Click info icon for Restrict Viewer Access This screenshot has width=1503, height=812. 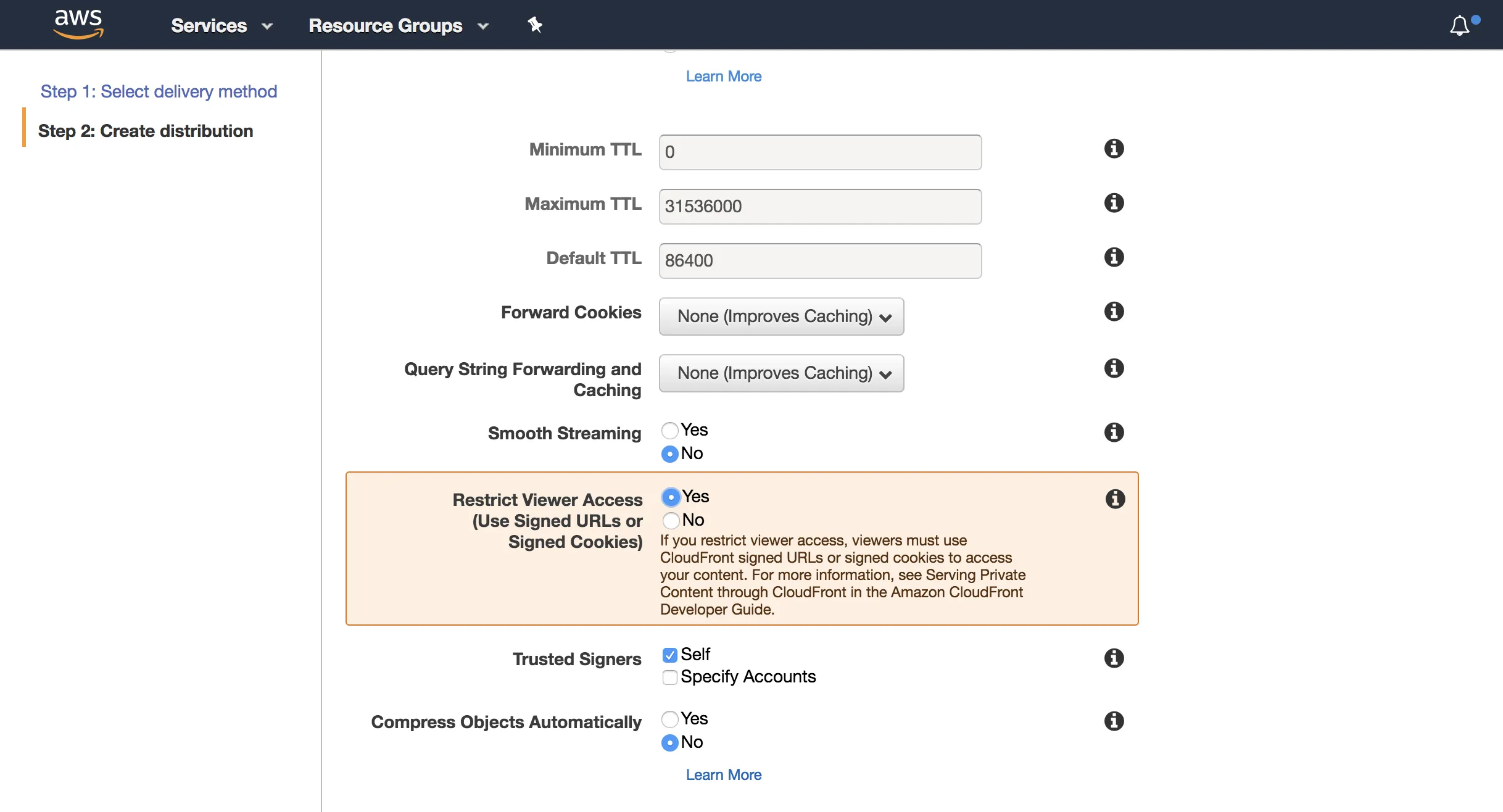(1115, 499)
